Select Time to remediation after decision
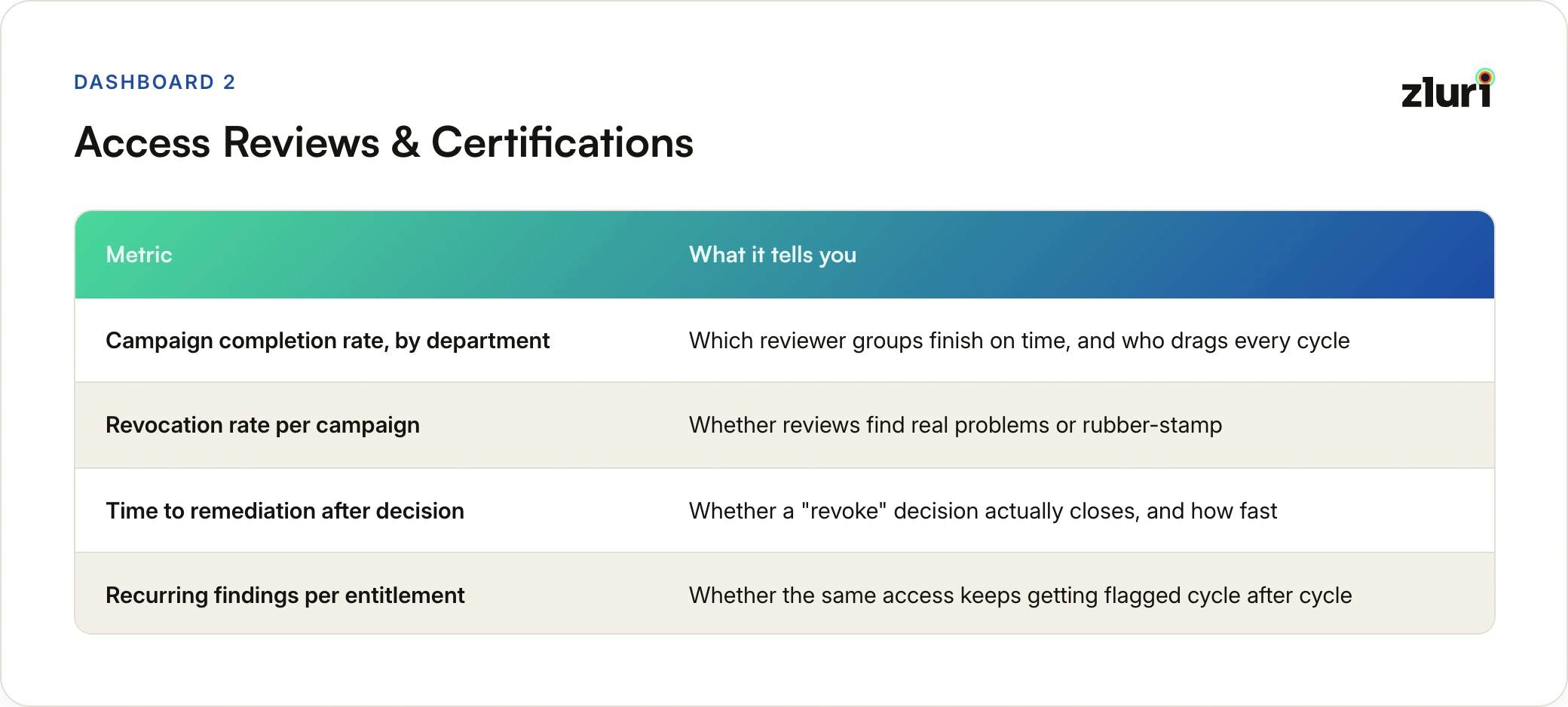Screen dimensions: 1568x707 285,511
